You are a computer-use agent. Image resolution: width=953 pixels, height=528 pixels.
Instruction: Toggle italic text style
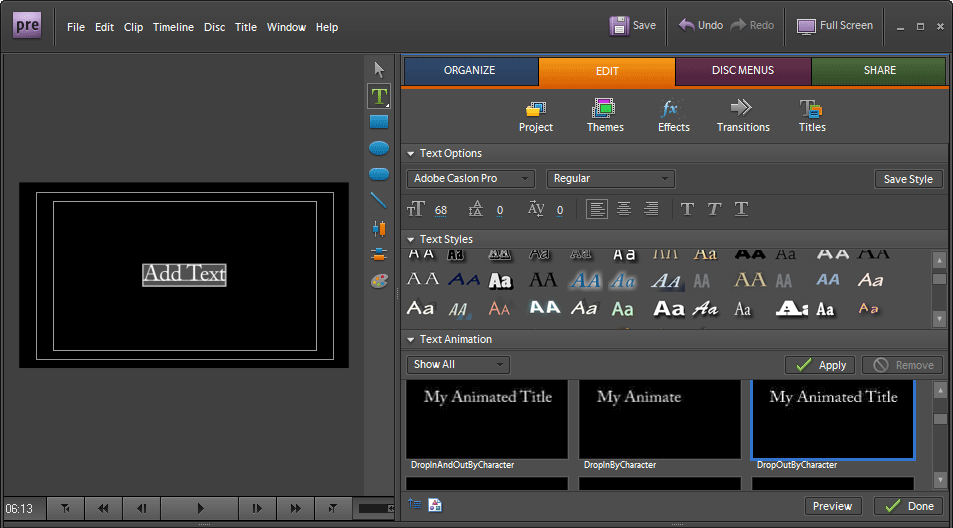click(714, 209)
